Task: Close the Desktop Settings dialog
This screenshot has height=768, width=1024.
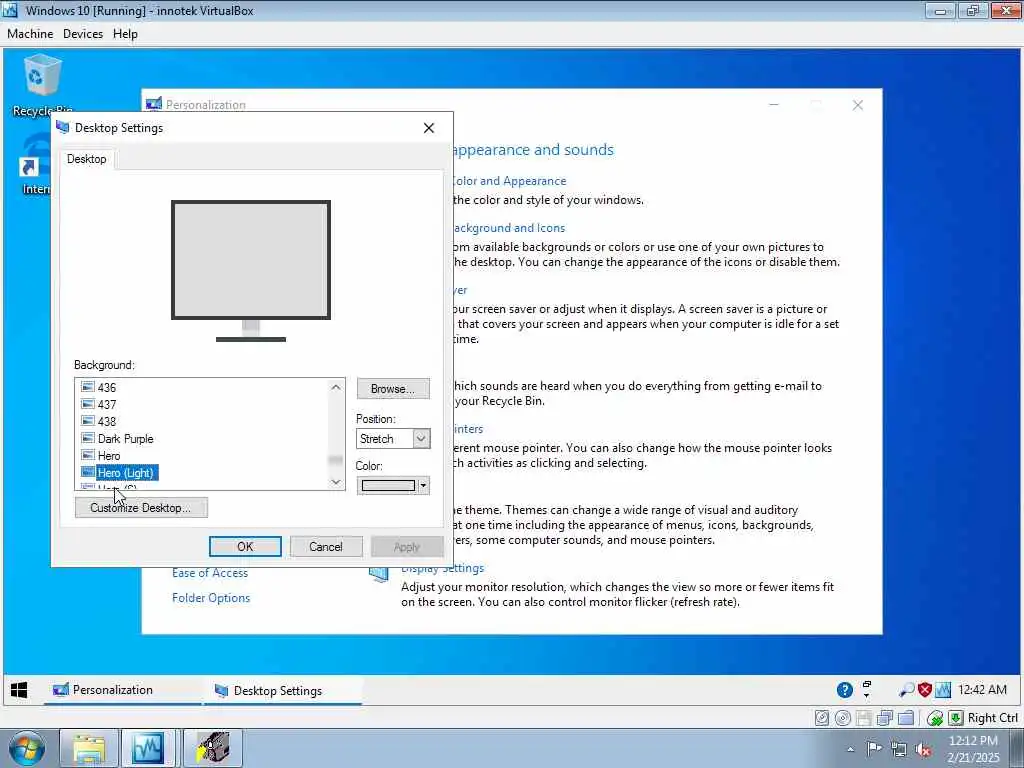Action: 428,128
